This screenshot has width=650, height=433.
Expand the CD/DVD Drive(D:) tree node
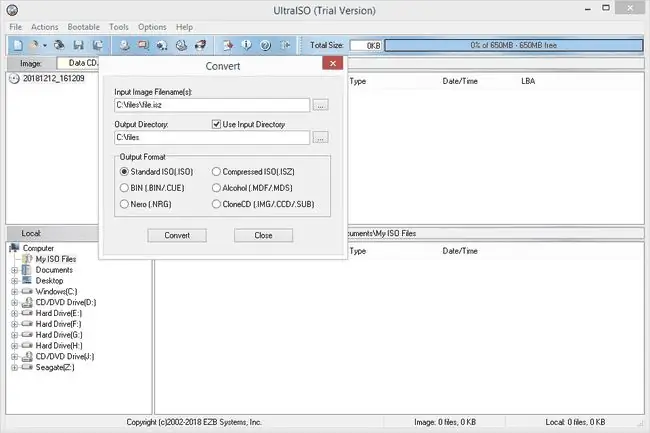click(15, 302)
